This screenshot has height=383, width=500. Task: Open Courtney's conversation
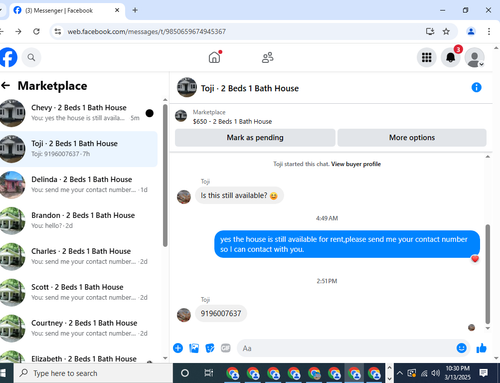(x=79, y=328)
